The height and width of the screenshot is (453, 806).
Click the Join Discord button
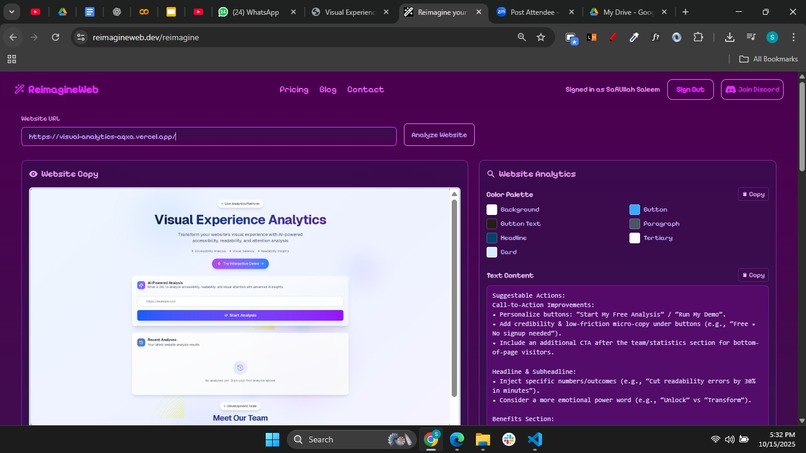(x=752, y=89)
